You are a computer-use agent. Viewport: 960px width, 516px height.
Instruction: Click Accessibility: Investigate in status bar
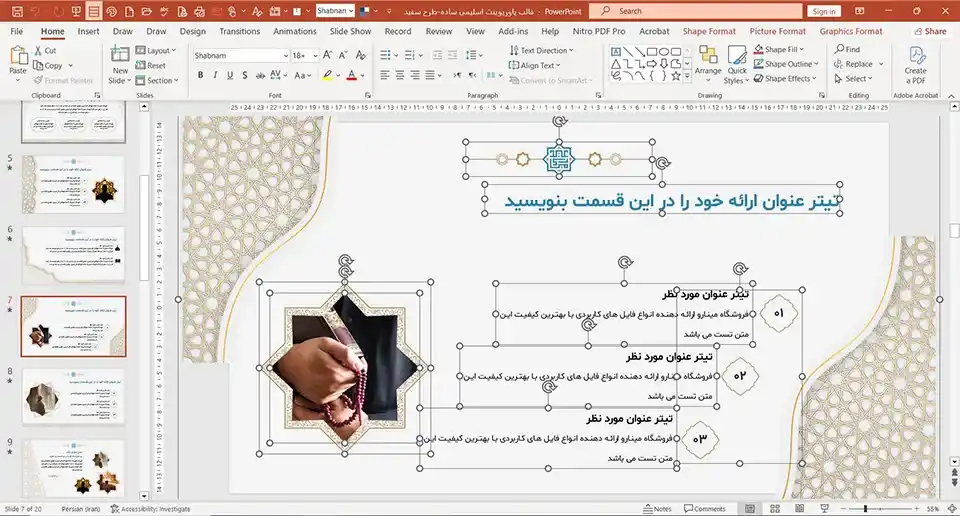(150, 509)
